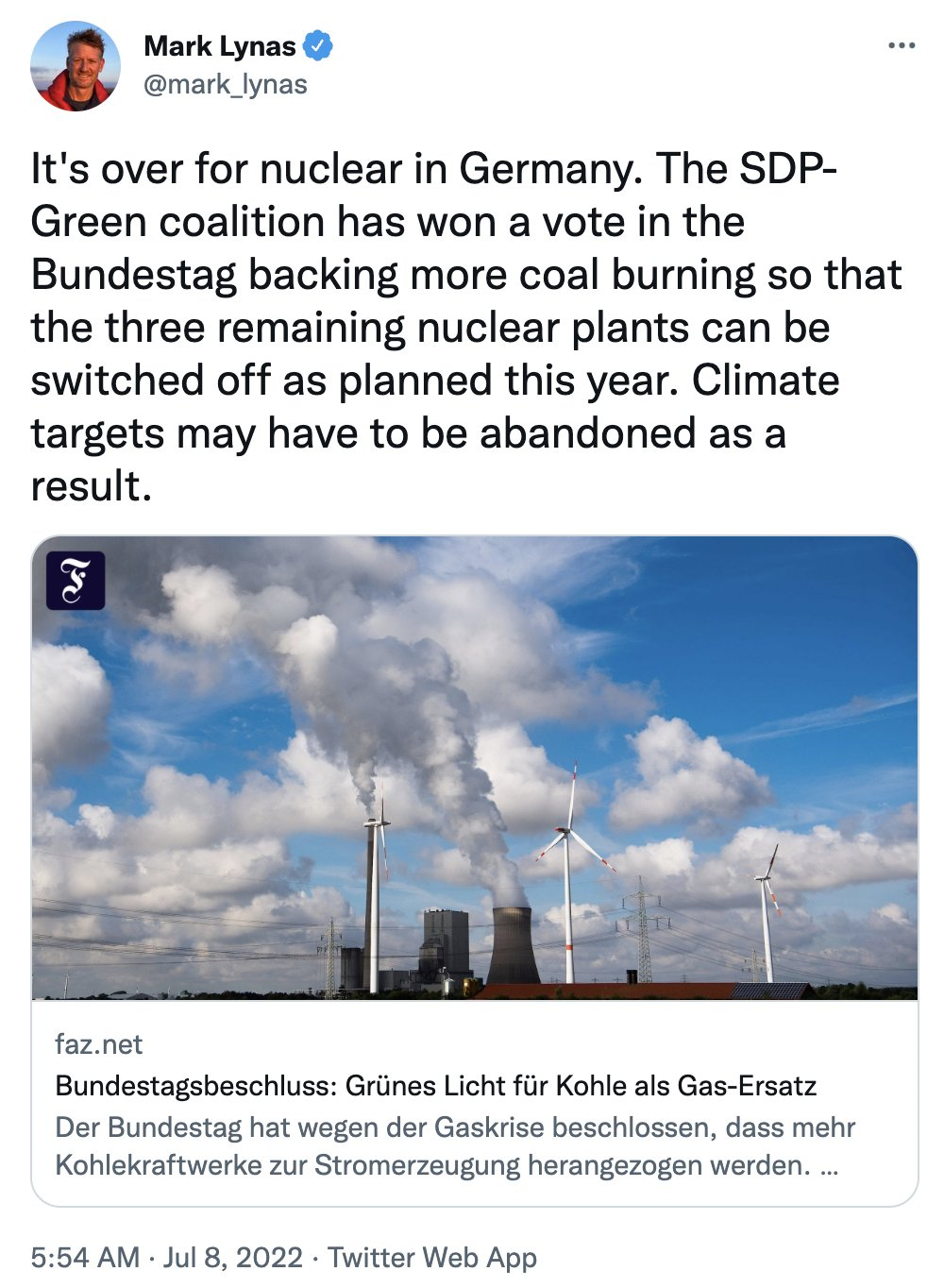Click the tweet text about nuclear in Germany
The height and width of the screenshot is (1288, 944).
coord(466,327)
